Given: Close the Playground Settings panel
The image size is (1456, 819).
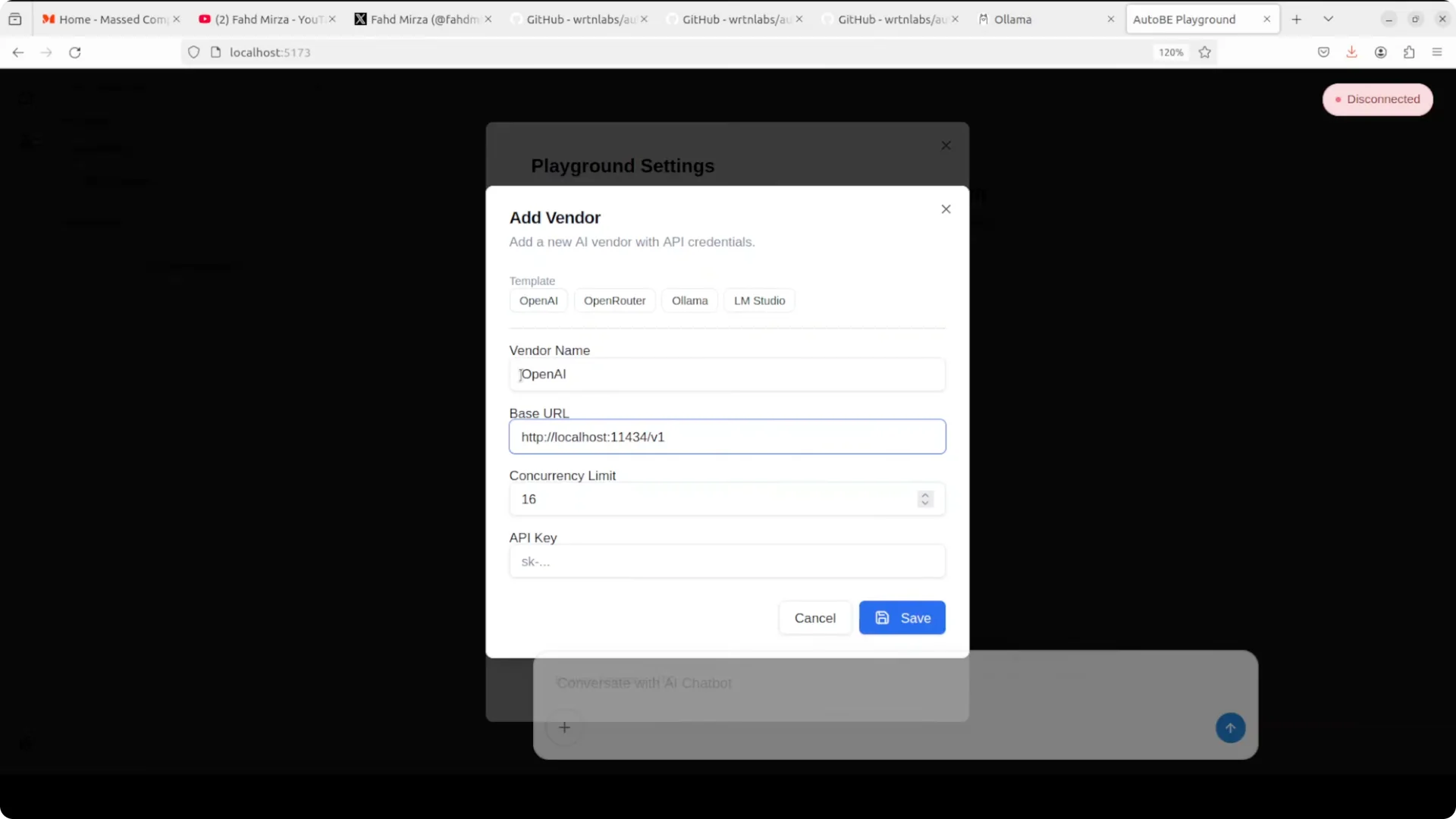Looking at the screenshot, I should click(946, 146).
